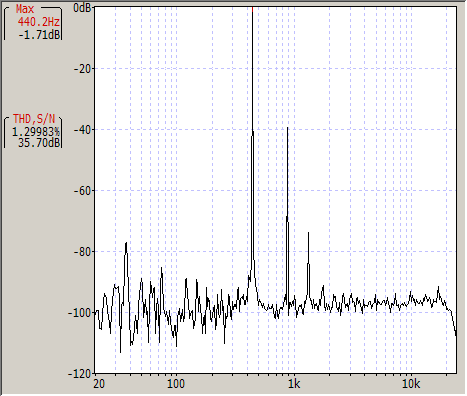This screenshot has width=467, height=396.
Task: Click the 10k frequency axis label
Action: tap(411, 384)
